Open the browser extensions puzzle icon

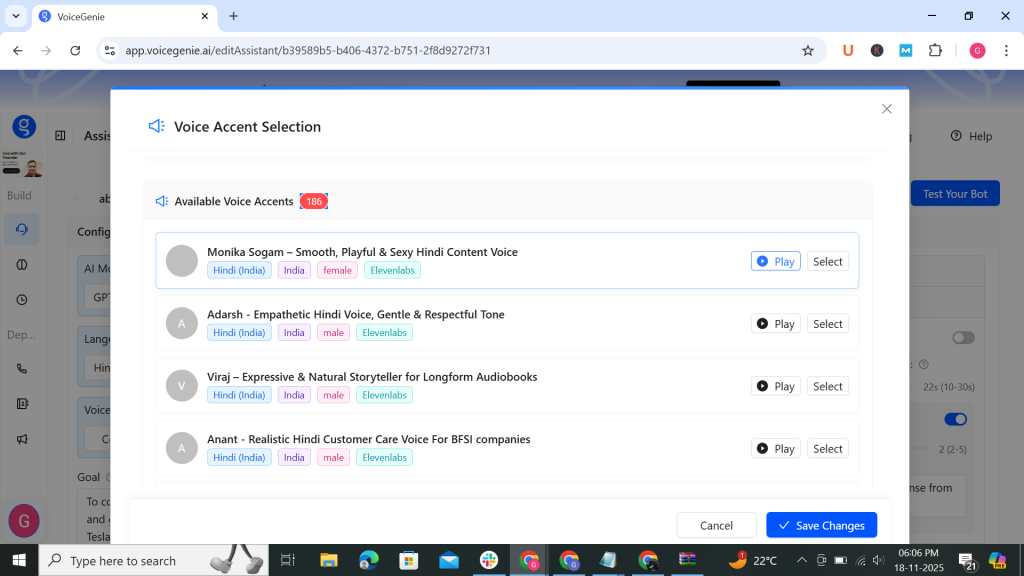[935, 50]
